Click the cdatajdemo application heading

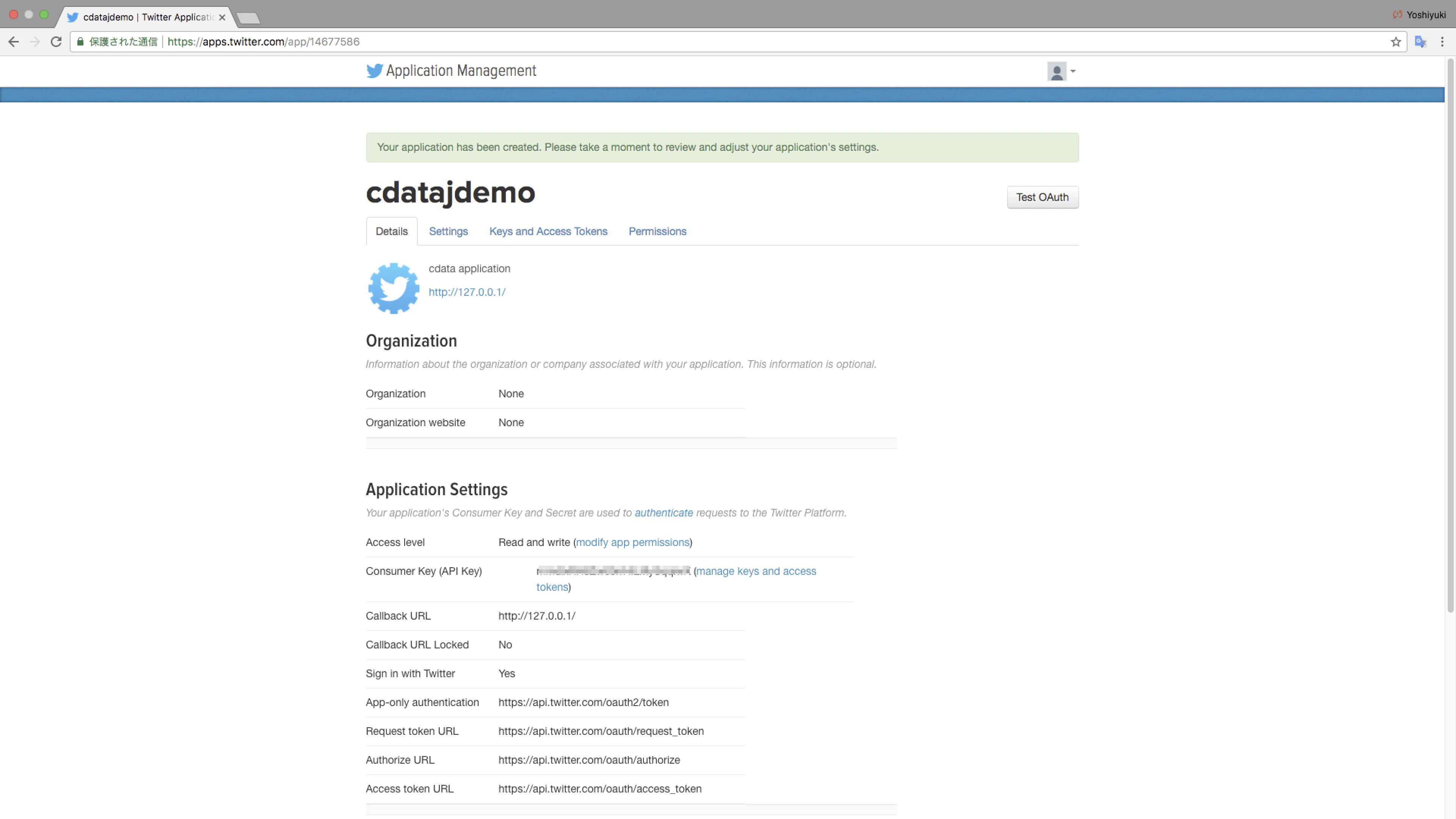pos(450,193)
